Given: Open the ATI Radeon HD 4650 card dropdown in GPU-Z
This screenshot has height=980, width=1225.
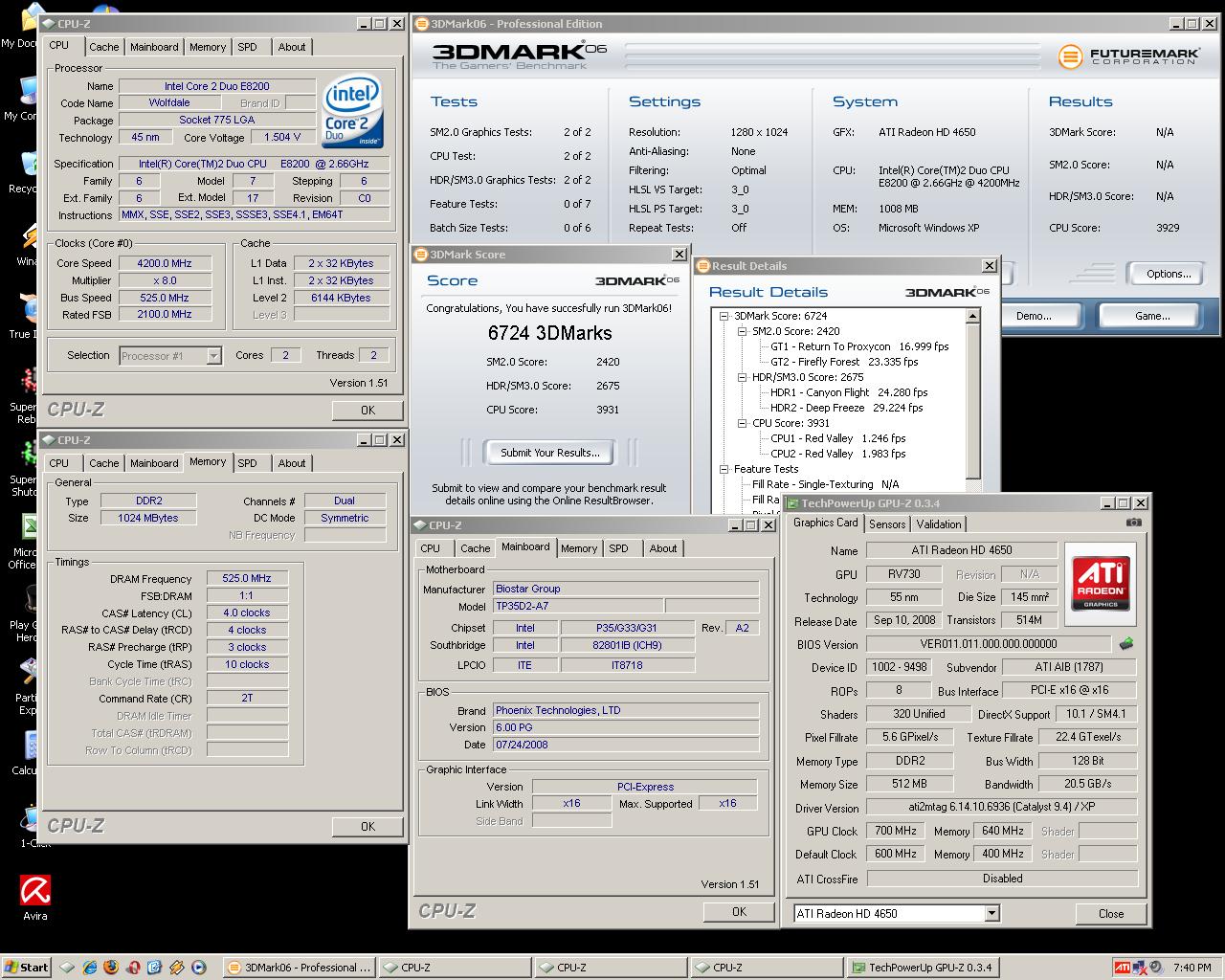Looking at the screenshot, I should (991, 914).
